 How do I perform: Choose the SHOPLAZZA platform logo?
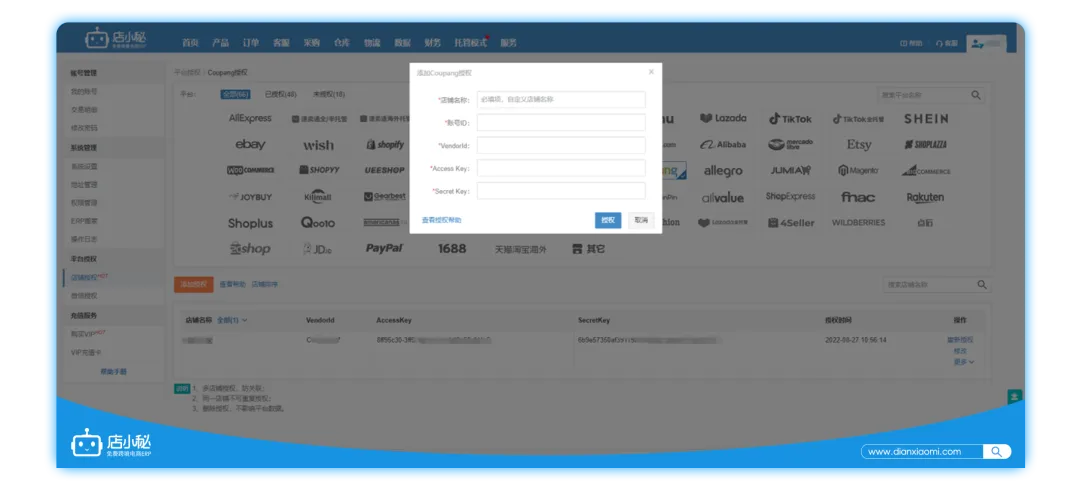pyautogui.click(x=926, y=145)
